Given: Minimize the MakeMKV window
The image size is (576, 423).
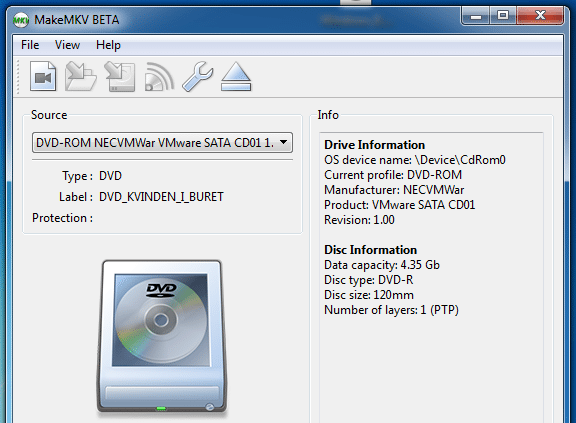Looking at the screenshot, I should pyautogui.click(x=476, y=15).
